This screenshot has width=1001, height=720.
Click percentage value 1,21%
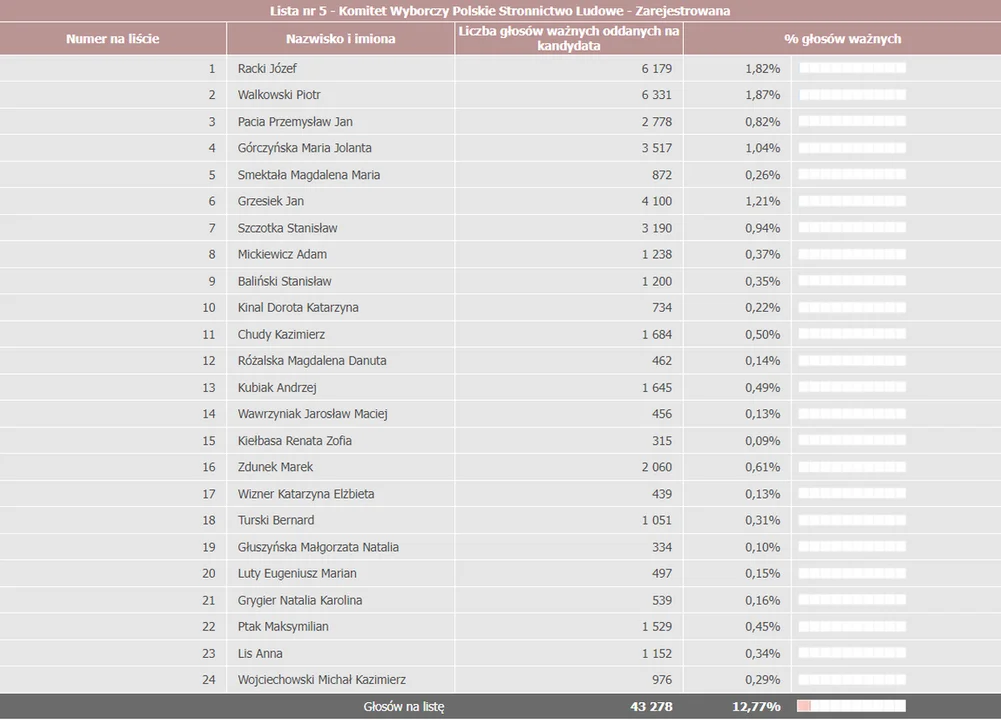tap(762, 201)
